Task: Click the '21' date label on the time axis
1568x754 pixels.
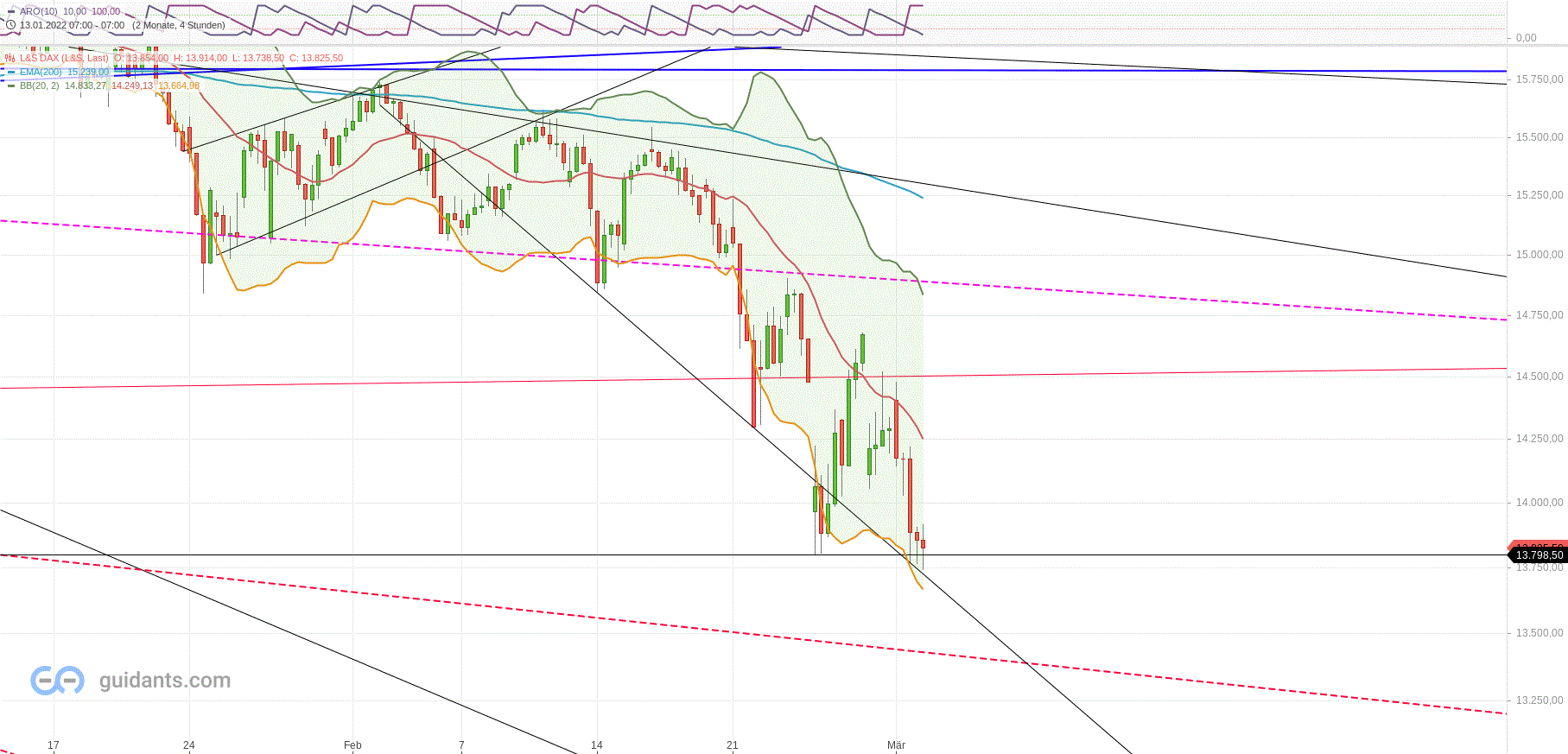Action: click(733, 745)
